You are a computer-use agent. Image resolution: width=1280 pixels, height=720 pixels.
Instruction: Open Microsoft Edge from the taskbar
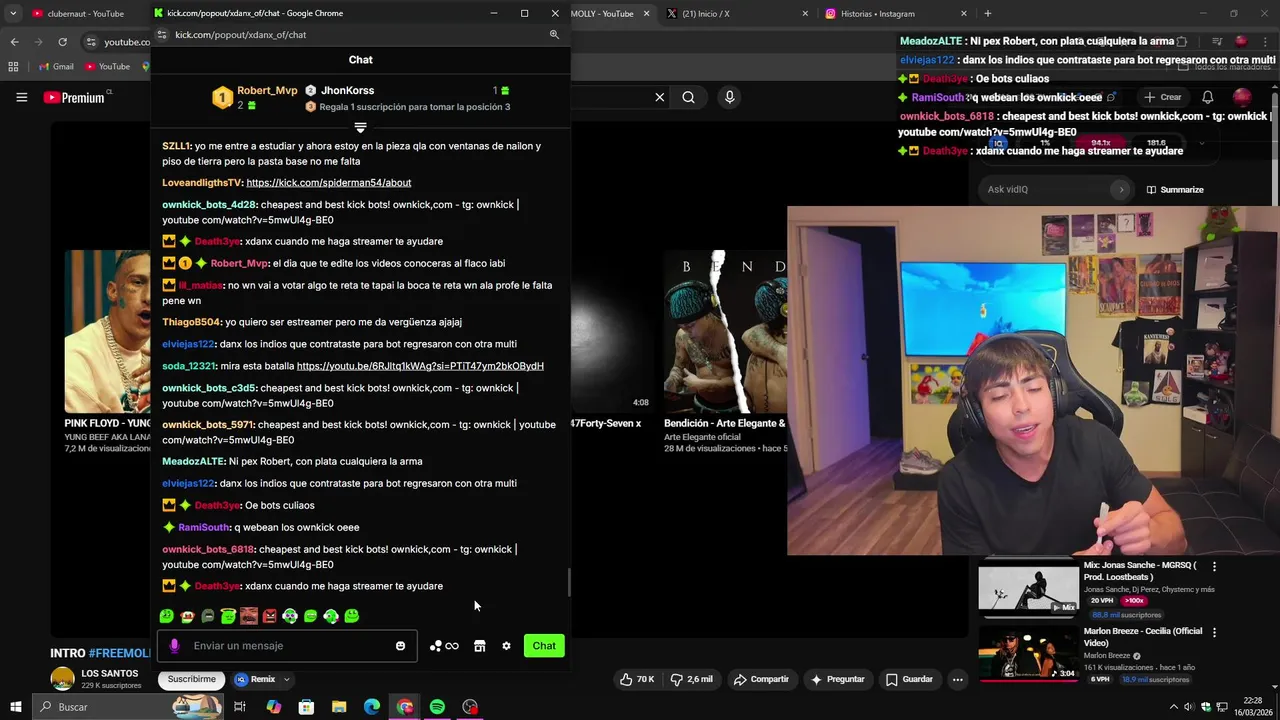[371, 707]
